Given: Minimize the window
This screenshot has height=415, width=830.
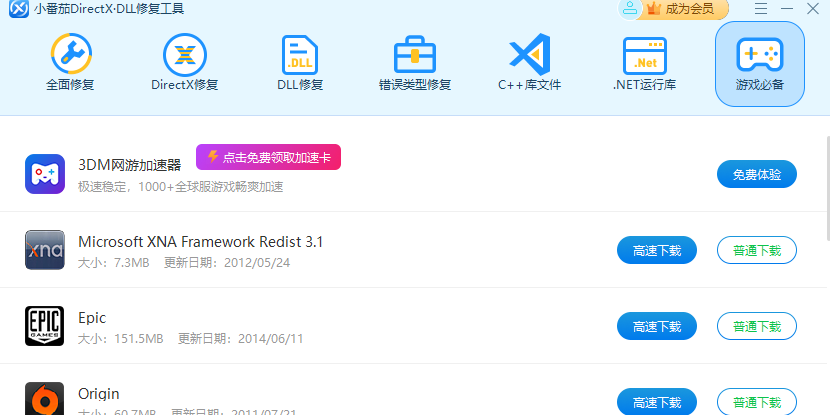Looking at the screenshot, I should pyautogui.click(x=787, y=9).
